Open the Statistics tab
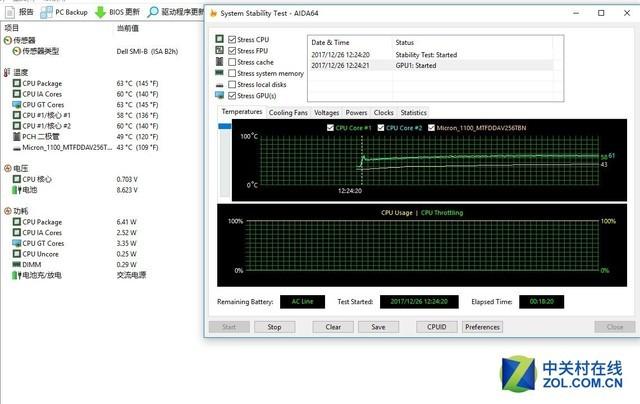The image size is (640, 404). tap(413, 113)
